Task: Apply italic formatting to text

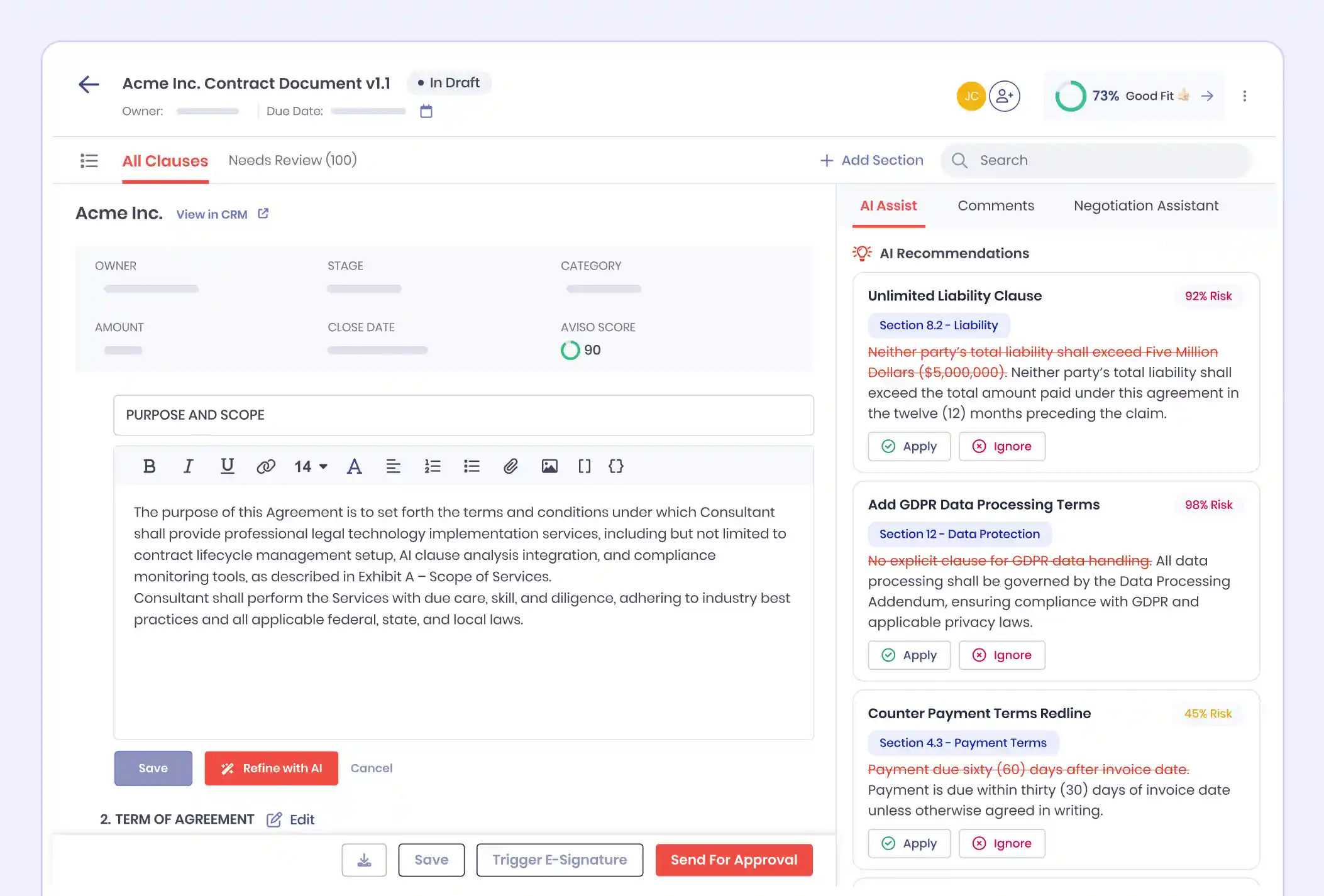Action: 188,466
